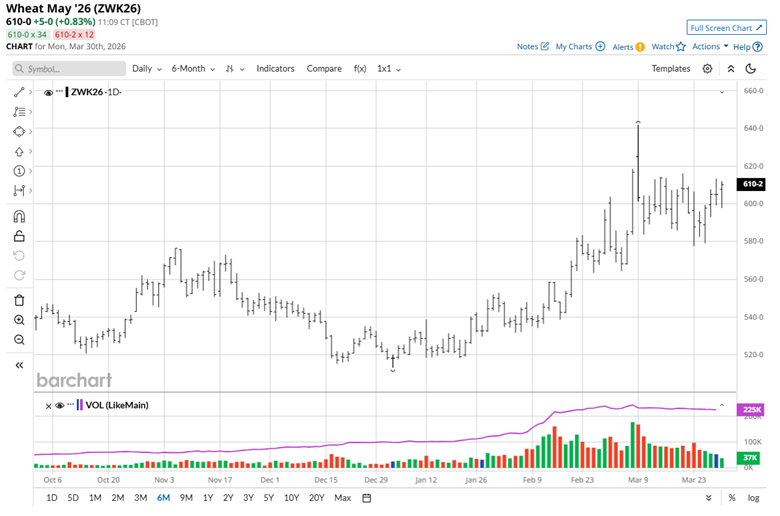Toggle visibility of VOL indicator
780x516 pixels.
[x=59, y=405]
